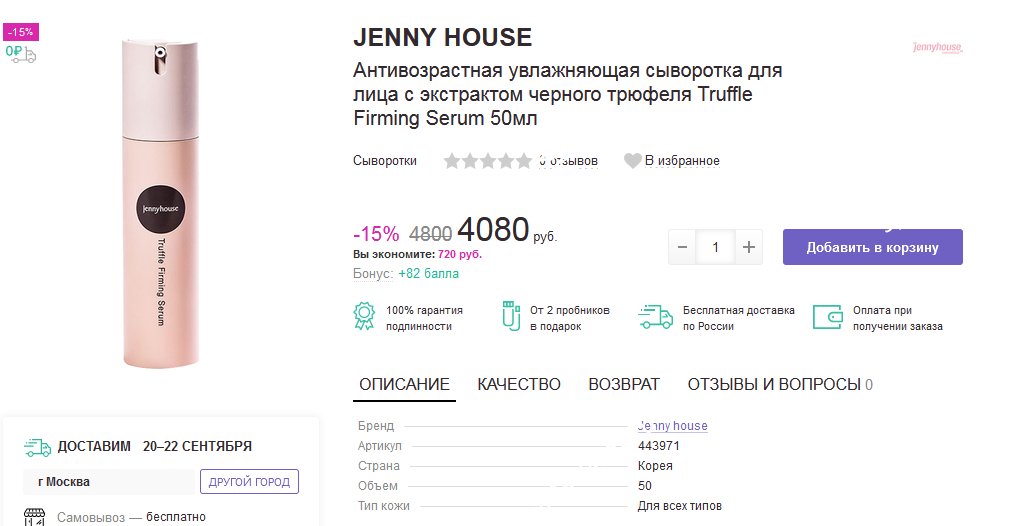Open the Сыворотки category link
1017x526 pixels.
[385, 161]
